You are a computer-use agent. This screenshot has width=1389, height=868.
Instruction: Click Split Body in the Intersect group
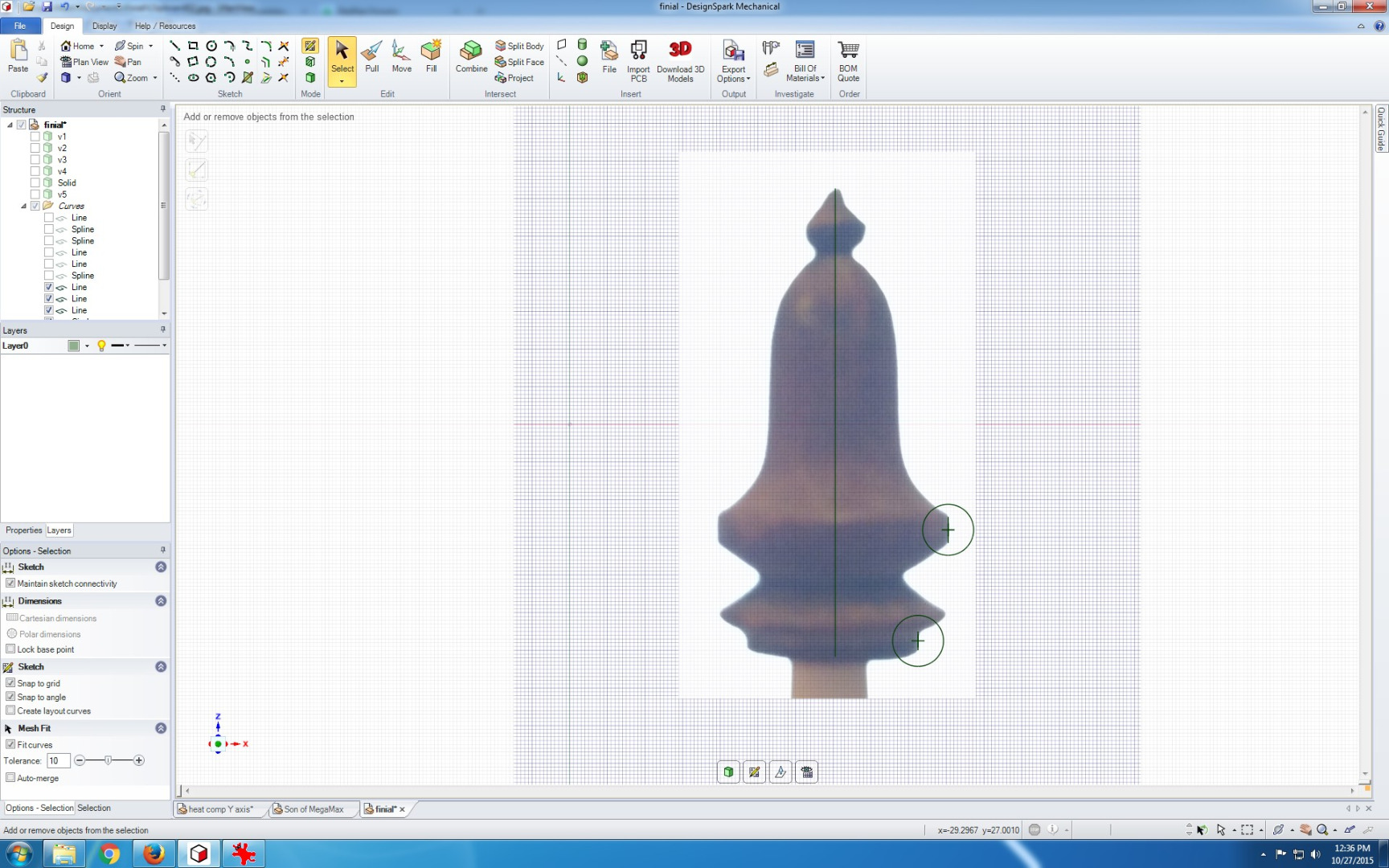point(519,46)
